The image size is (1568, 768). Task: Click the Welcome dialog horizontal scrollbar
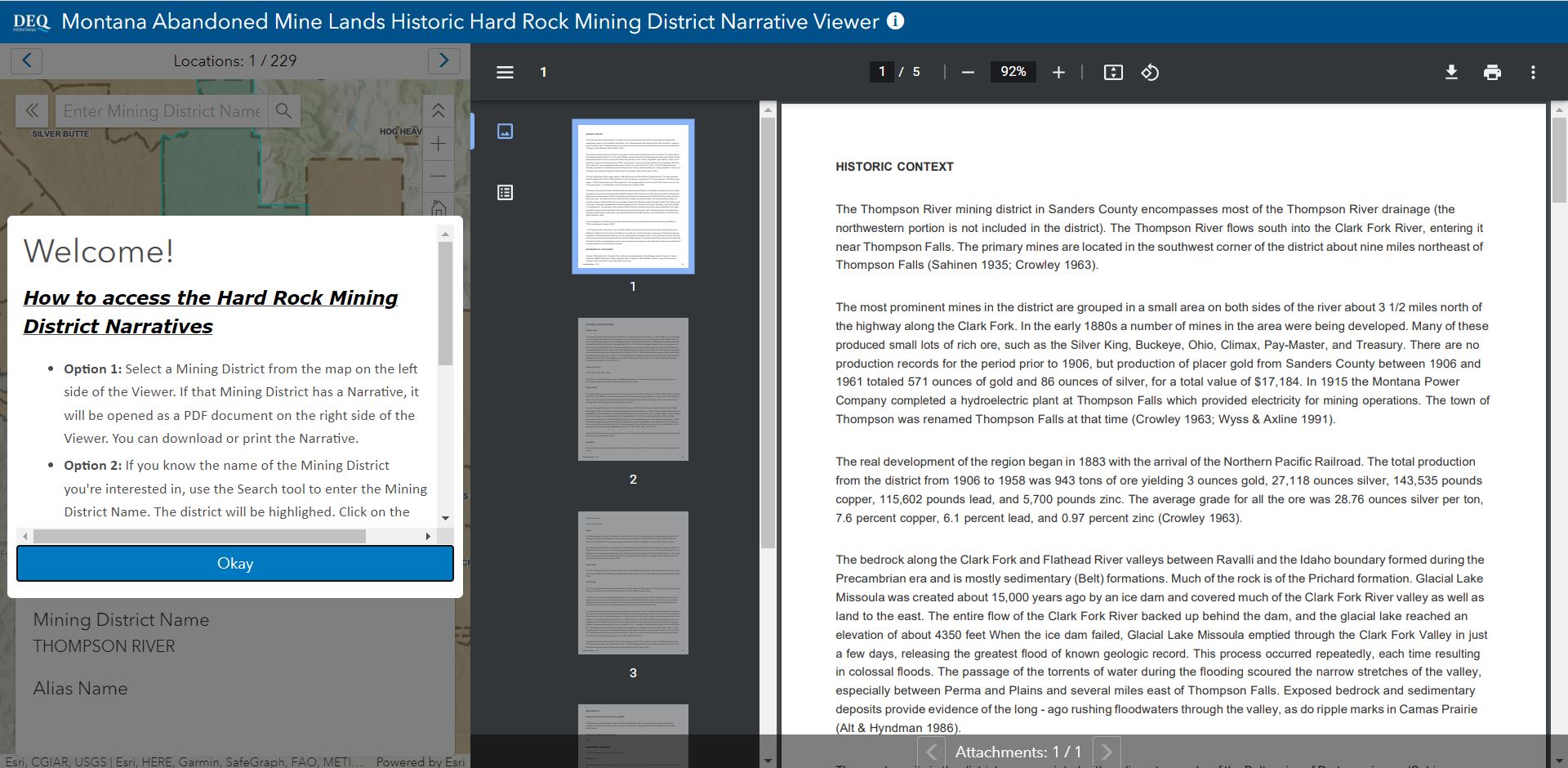(200, 536)
